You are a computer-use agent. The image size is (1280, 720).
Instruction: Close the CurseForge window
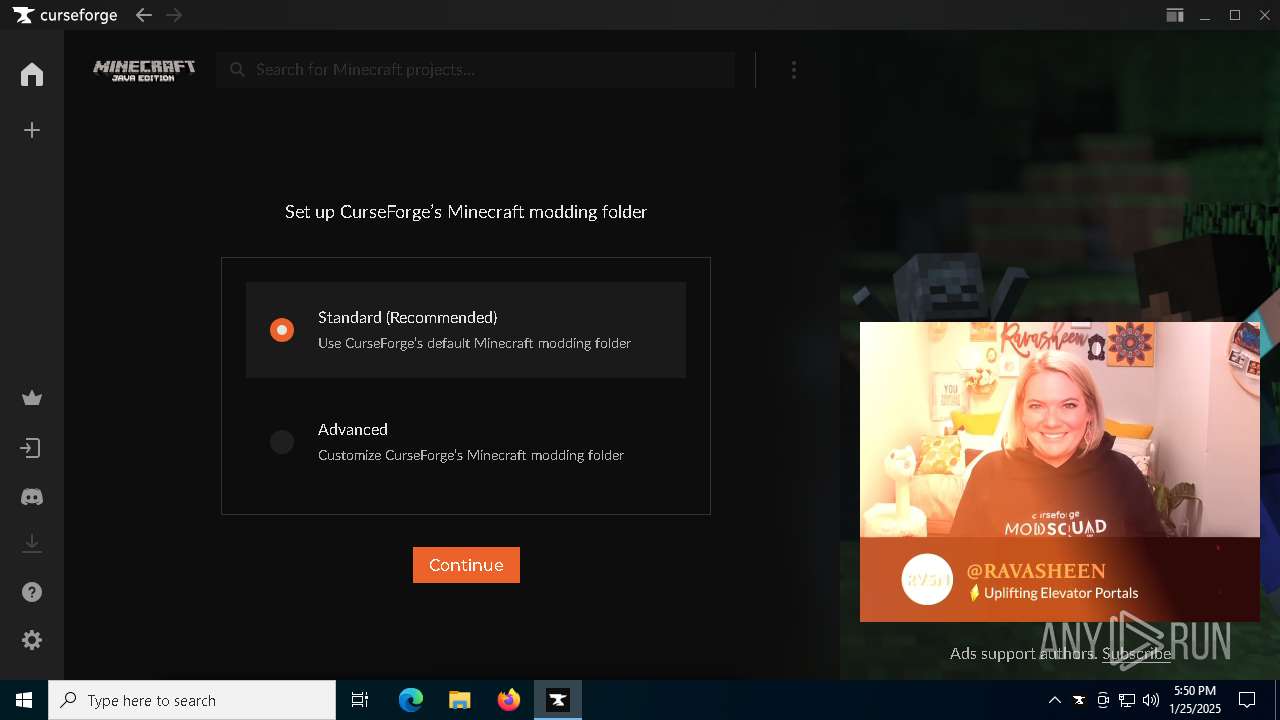1264,15
